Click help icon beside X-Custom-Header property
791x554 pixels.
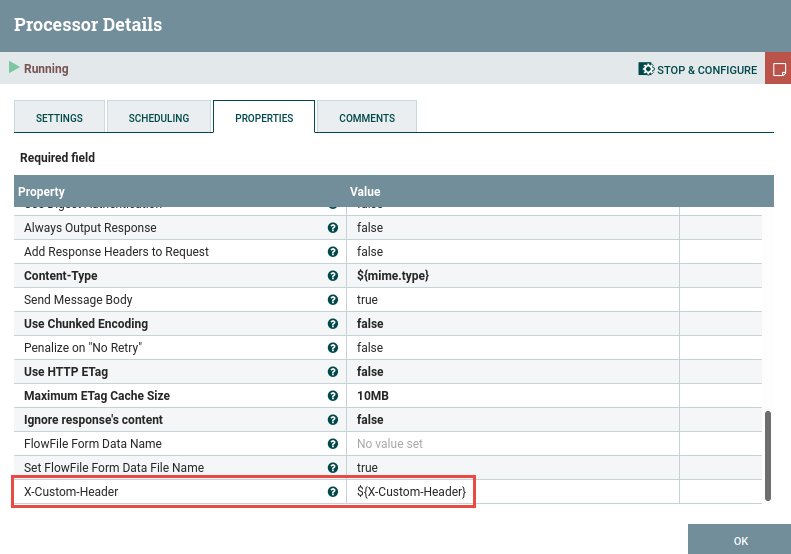pos(333,492)
